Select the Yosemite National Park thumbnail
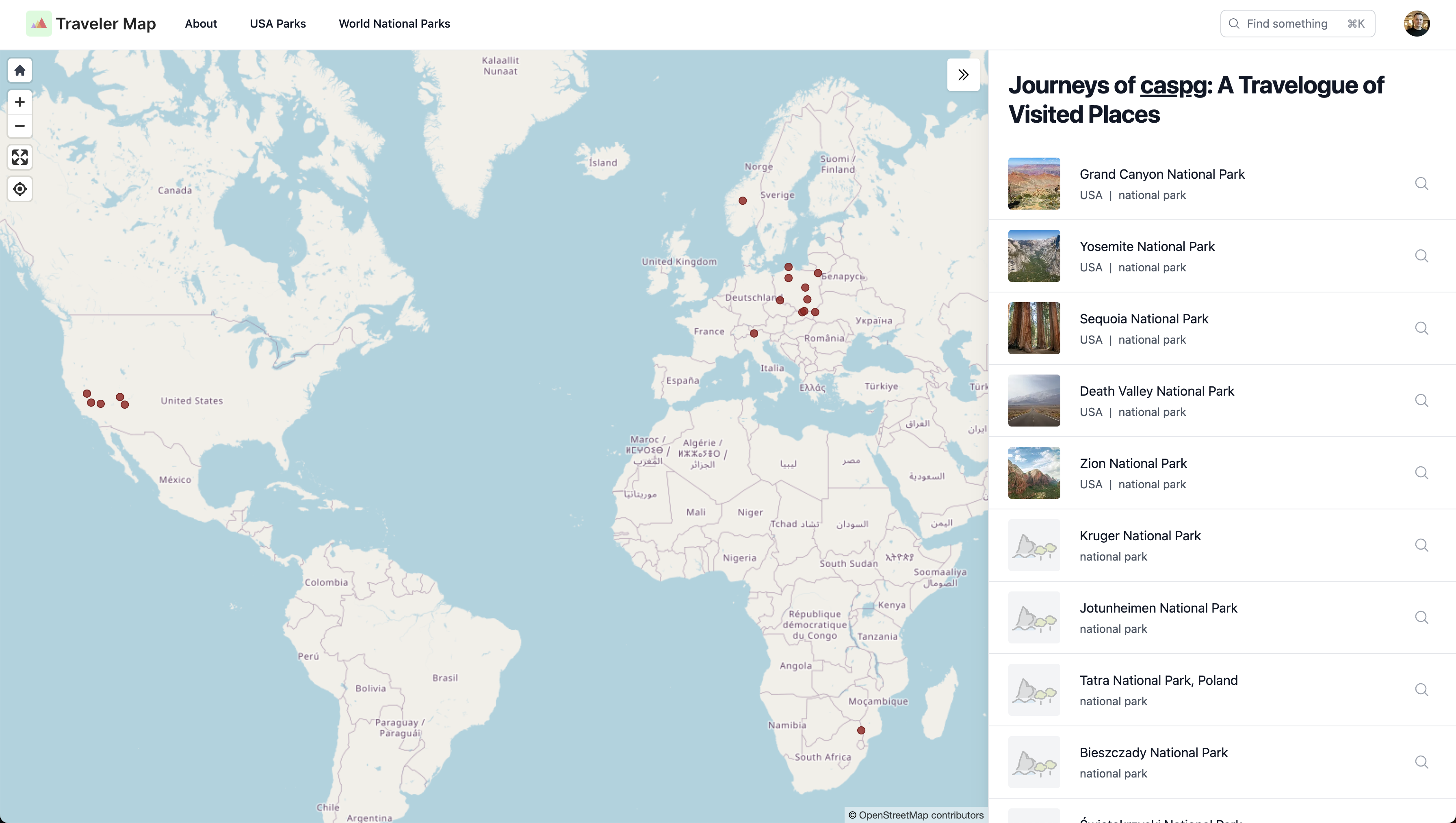The height and width of the screenshot is (823, 1456). pyautogui.click(x=1034, y=256)
